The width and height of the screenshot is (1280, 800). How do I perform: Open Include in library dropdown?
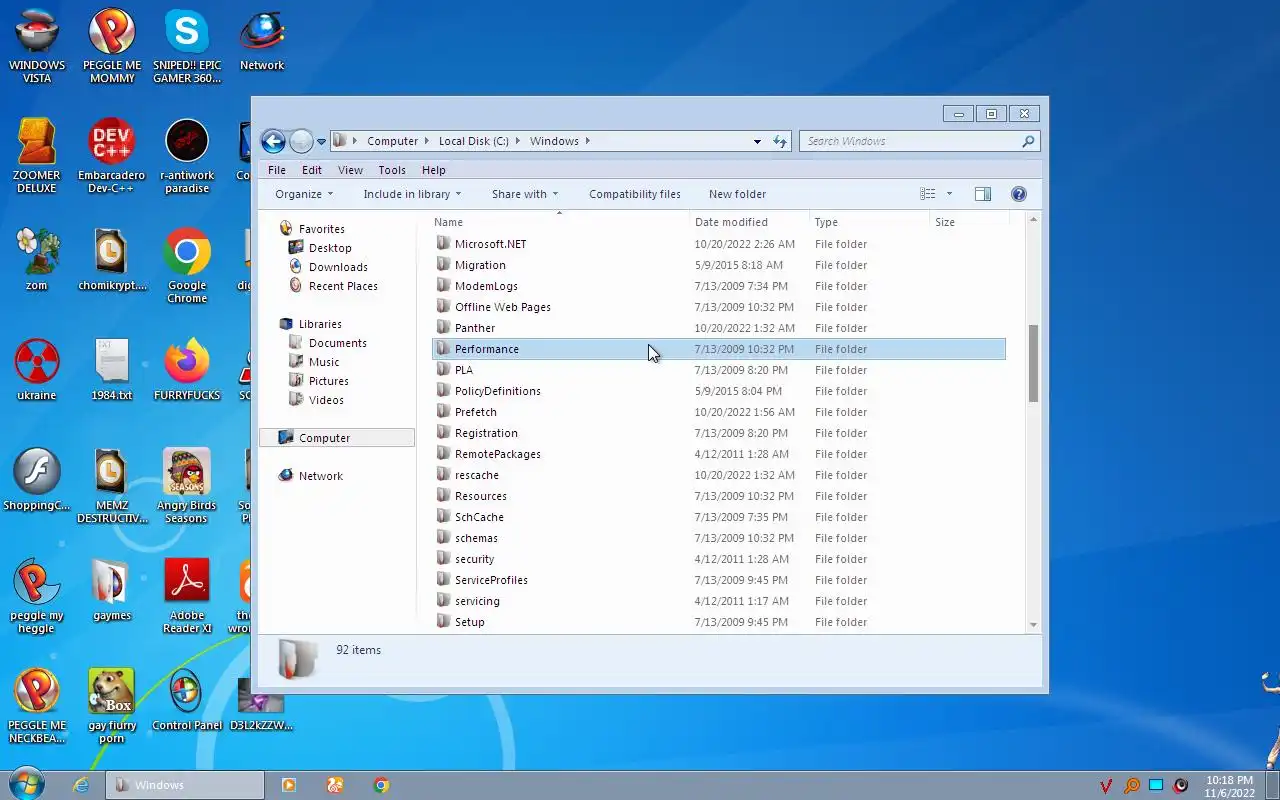point(412,194)
